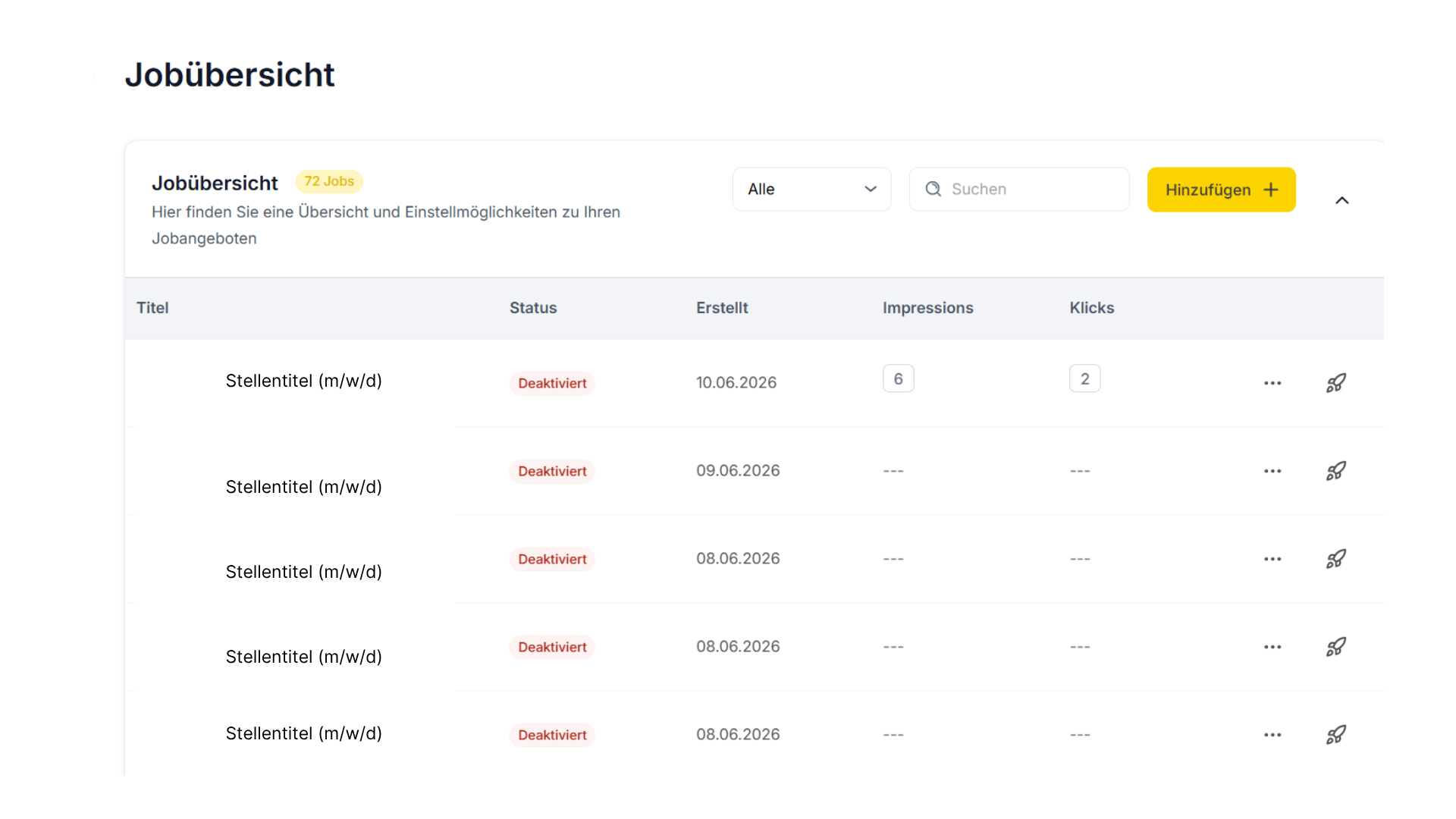
Task: Click the rocket icon in the 09.06.2026 row
Action: click(x=1336, y=471)
